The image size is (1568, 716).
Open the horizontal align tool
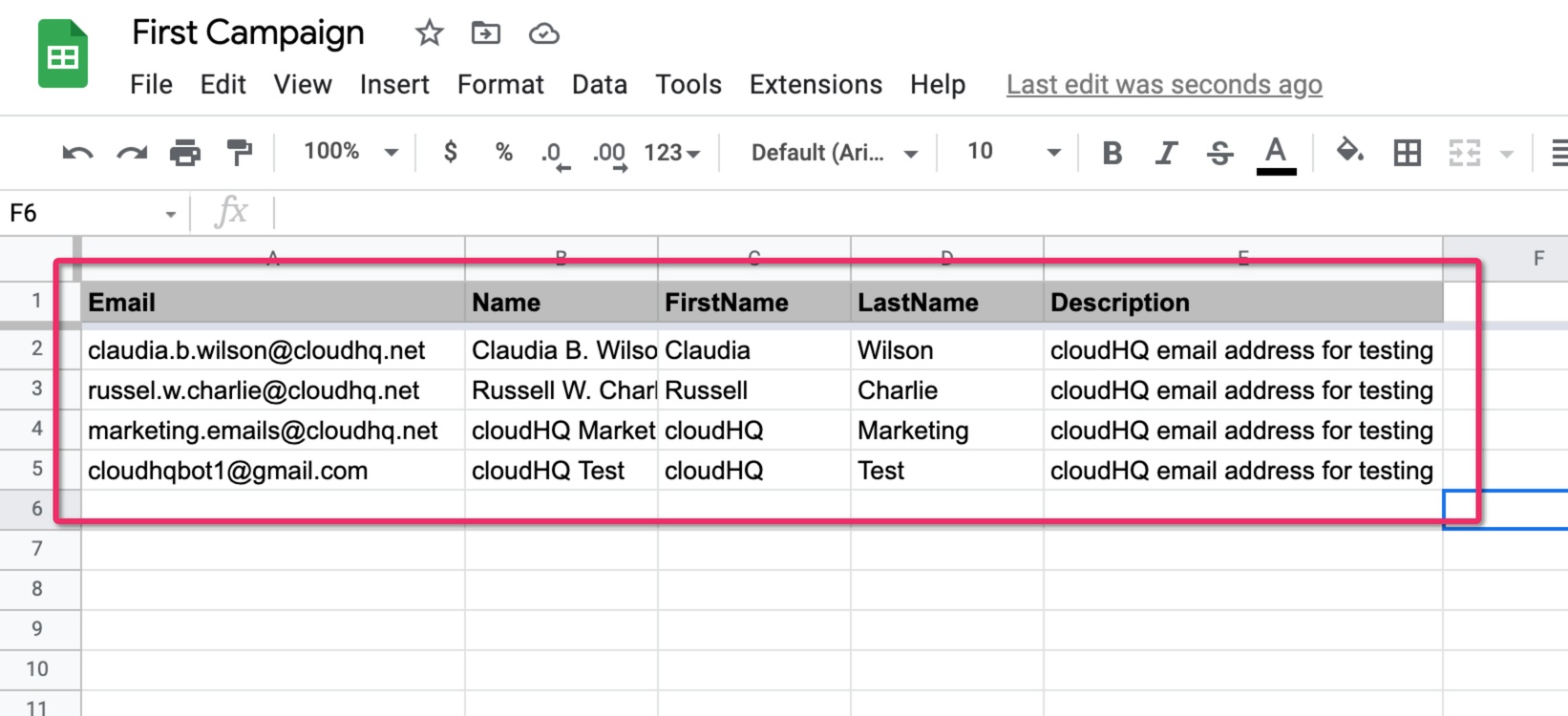pyautogui.click(x=1558, y=153)
